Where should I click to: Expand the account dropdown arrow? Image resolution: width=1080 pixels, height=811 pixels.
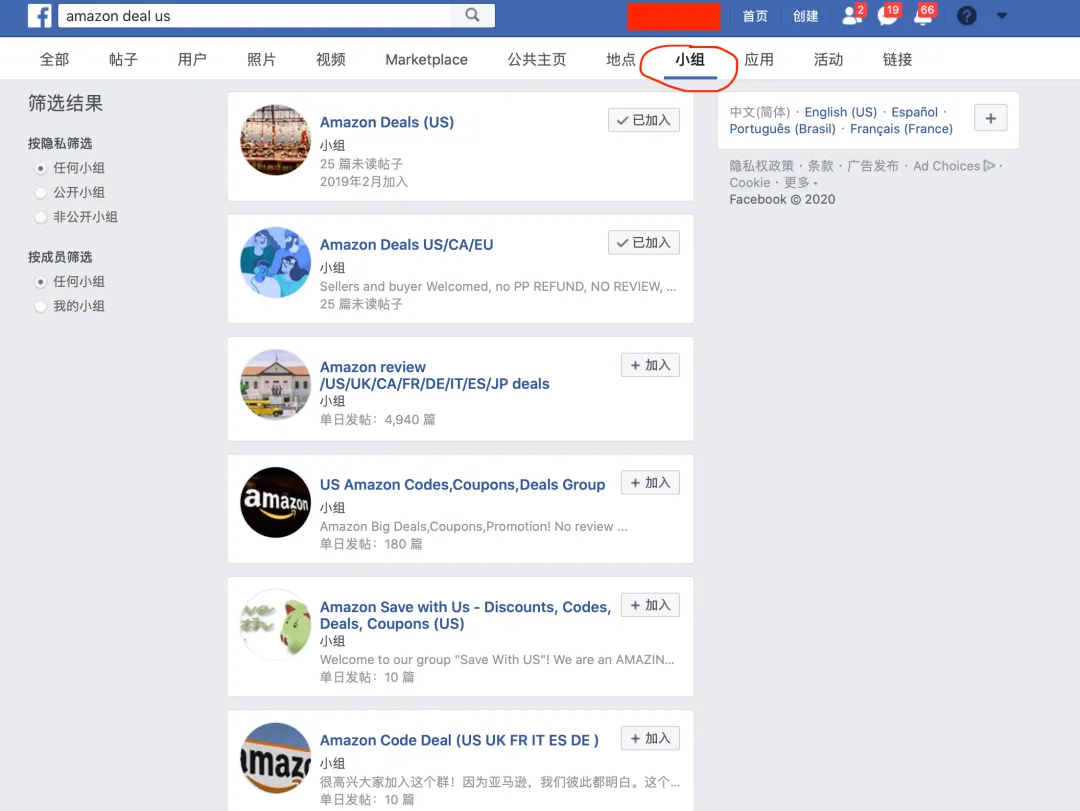pyautogui.click(x=1001, y=16)
